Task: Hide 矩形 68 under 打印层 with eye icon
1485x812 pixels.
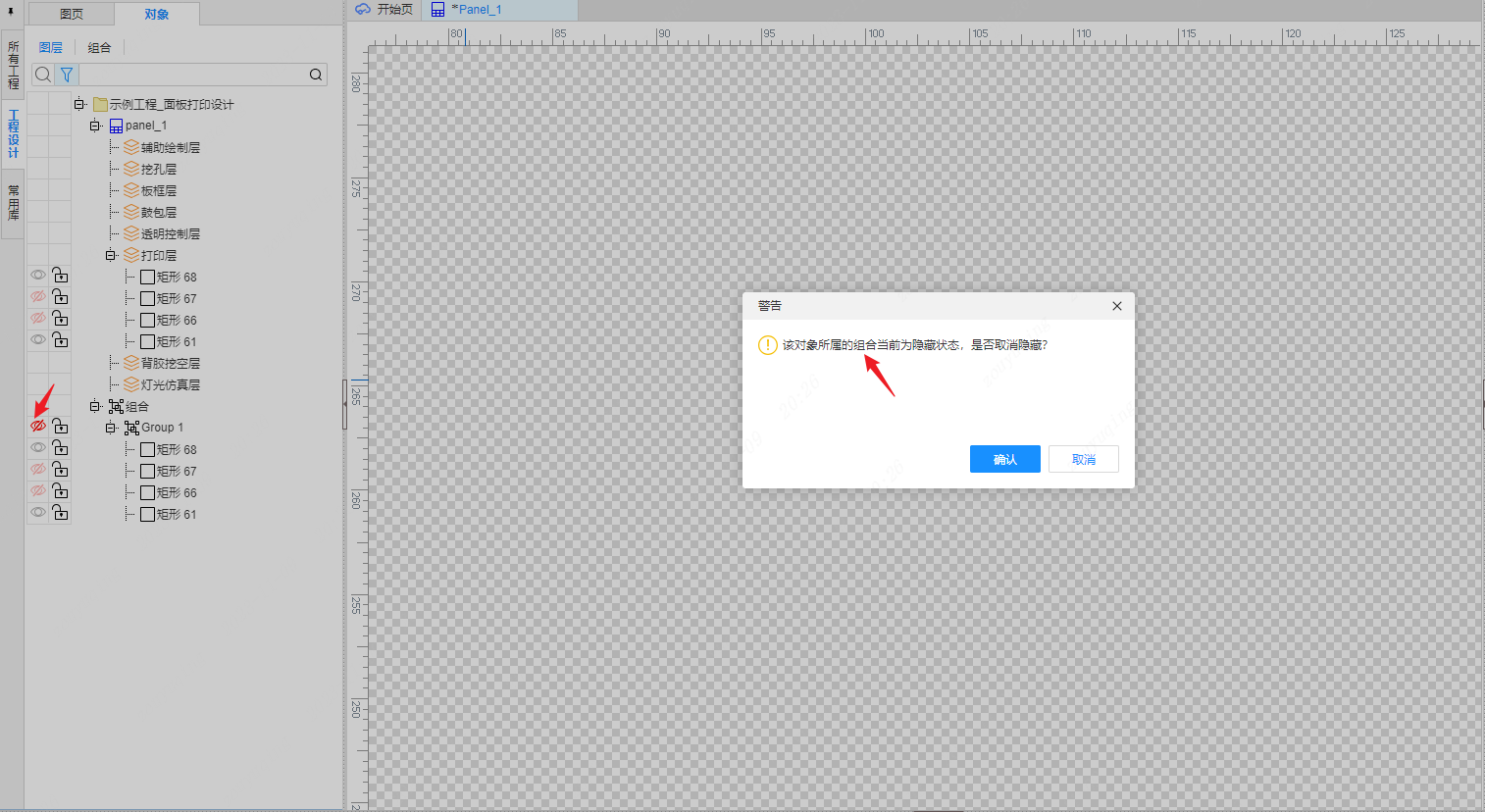Action: [x=38, y=276]
